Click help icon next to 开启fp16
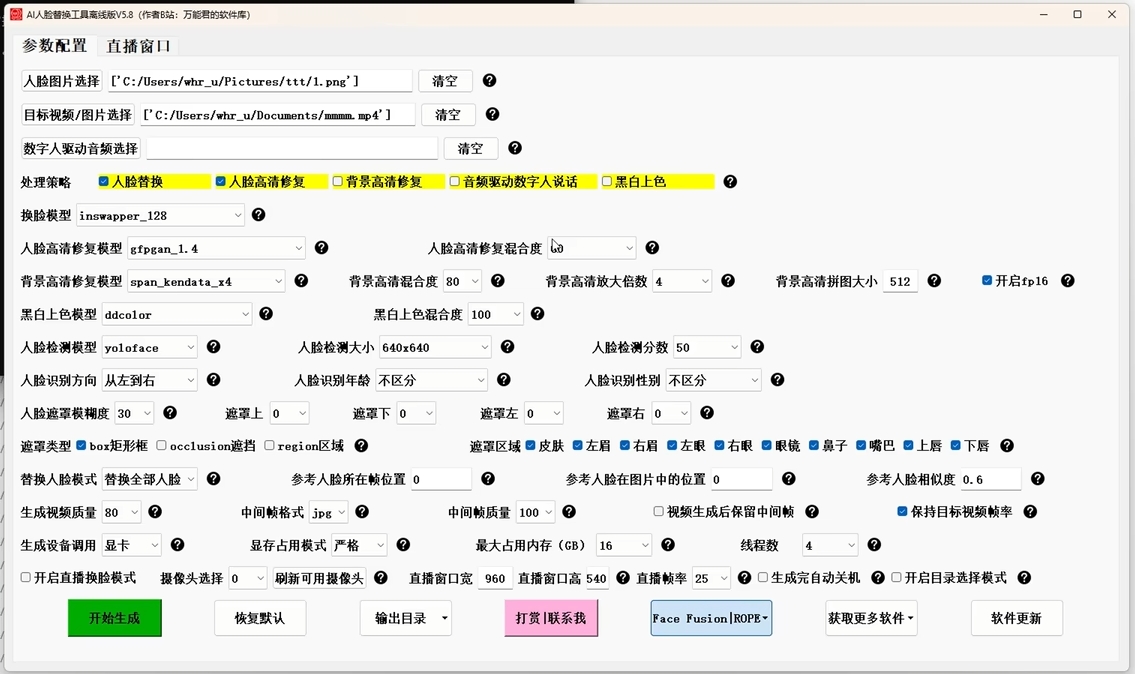This screenshot has height=674, width=1135. pos(1067,281)
